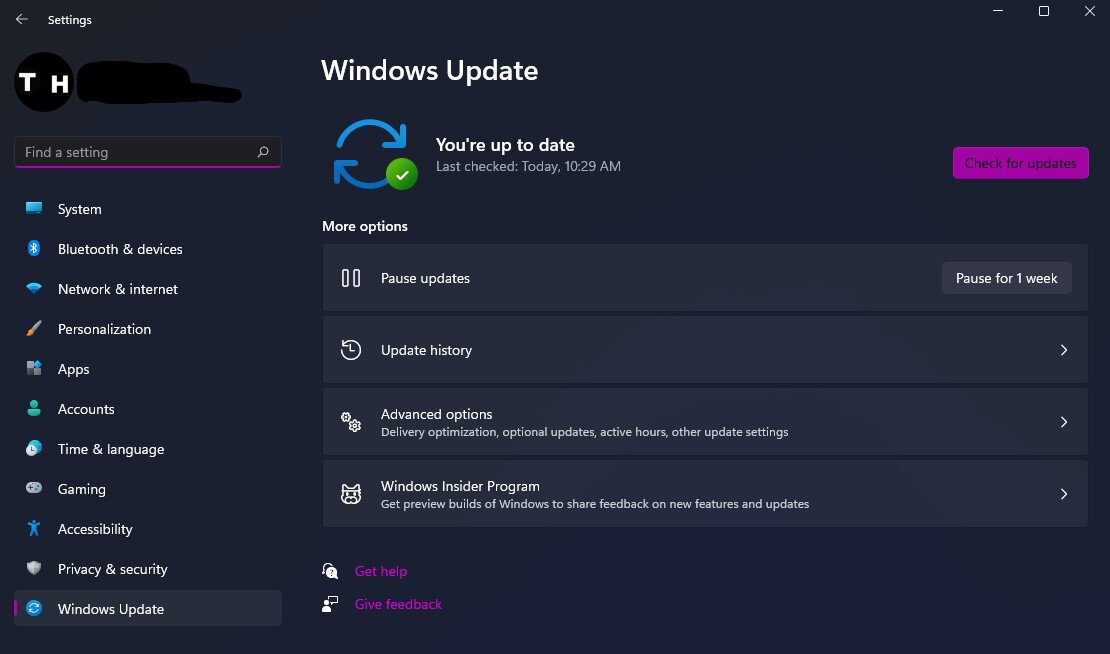This screenshot has width=1110, height=654.
Task: Click the Get preview builds description text
Action: 595,504
